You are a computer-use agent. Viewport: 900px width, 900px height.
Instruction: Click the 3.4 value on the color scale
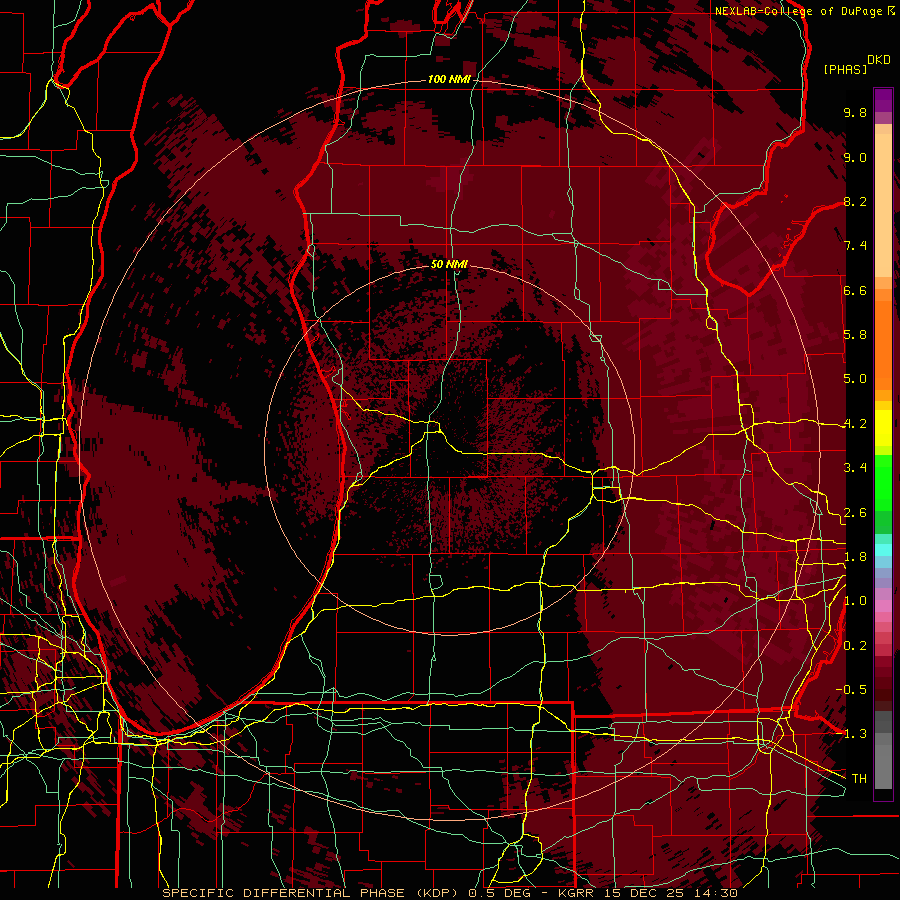(x=855, y=468)
